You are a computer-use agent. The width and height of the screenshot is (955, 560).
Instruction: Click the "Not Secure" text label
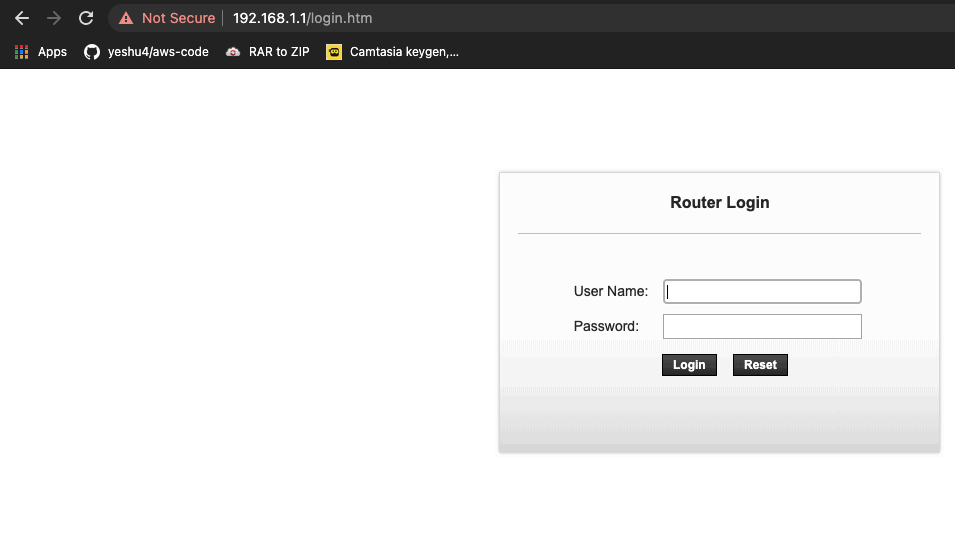pyautogui.click(x=178, y=18)
